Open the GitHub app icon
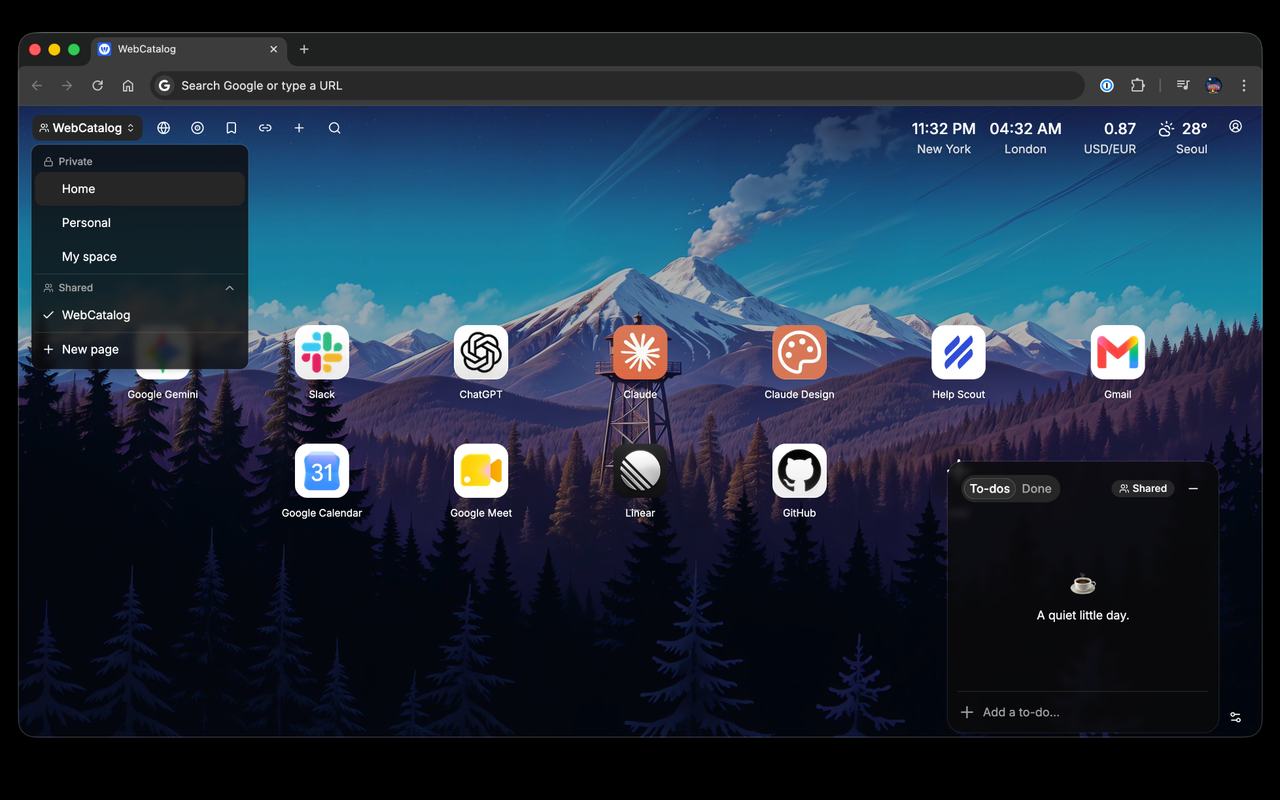Image resolution: width=1280 pixels, height=800 pixels. (x=799, y=471)
